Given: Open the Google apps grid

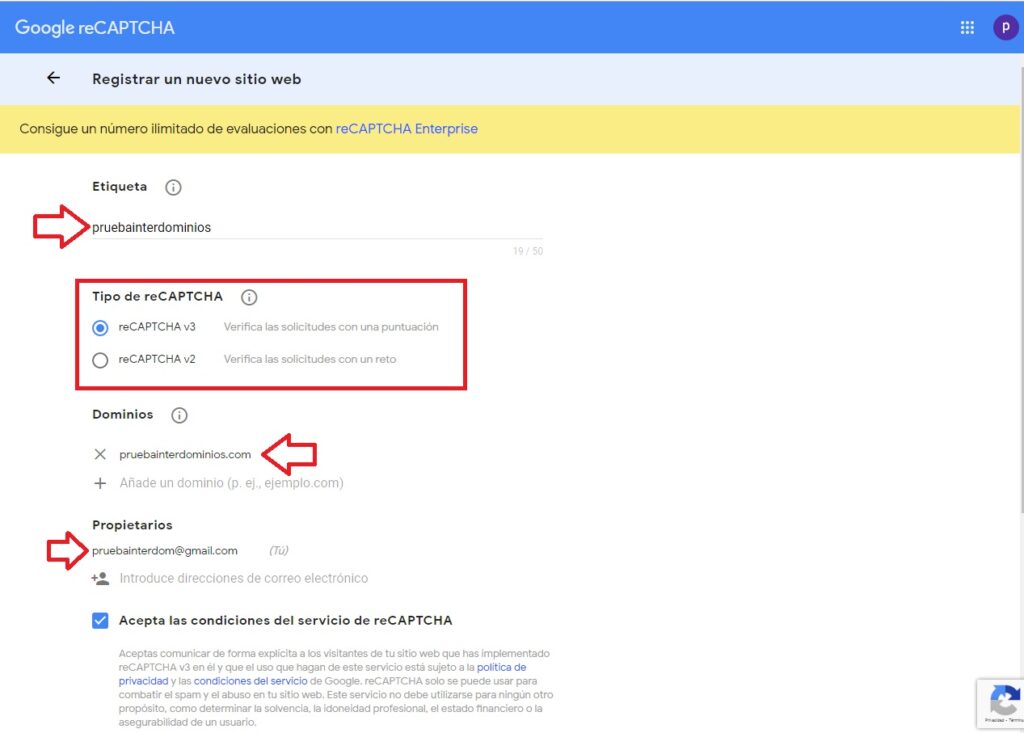Looking at the screenshot, I should pos(967,27).
